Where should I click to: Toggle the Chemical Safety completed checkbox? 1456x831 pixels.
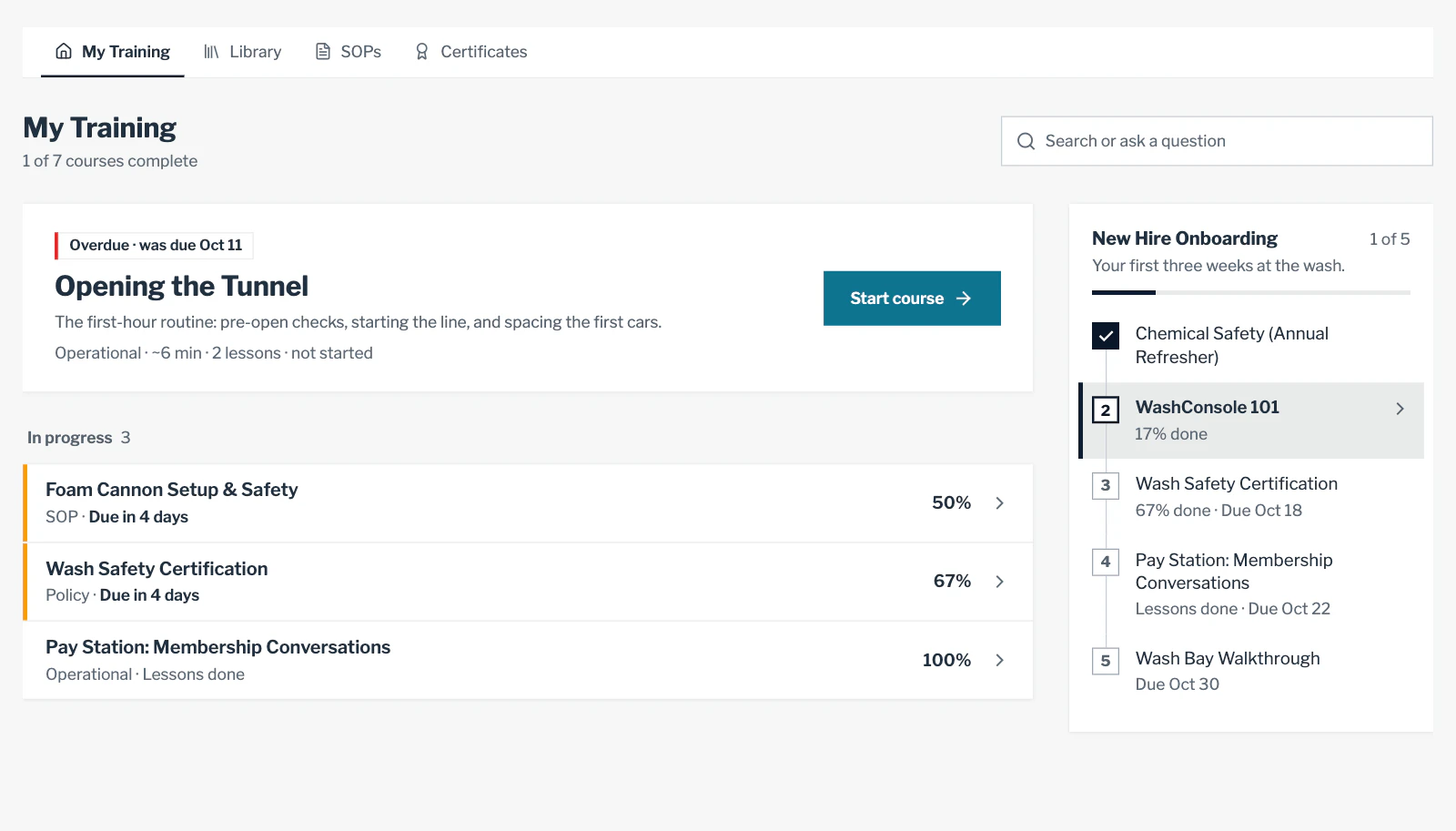1106,336
